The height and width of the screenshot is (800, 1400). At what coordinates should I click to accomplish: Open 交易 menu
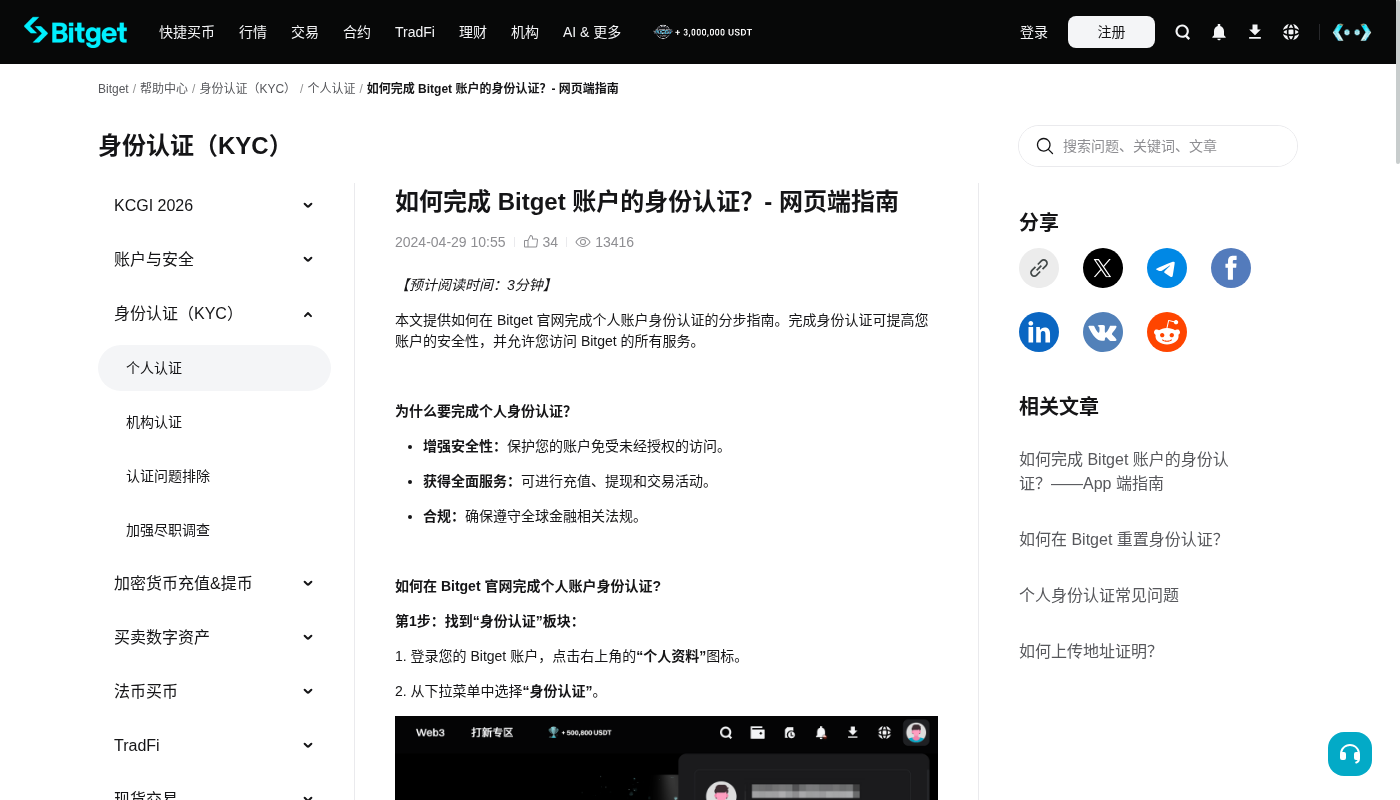pos(305,32)
